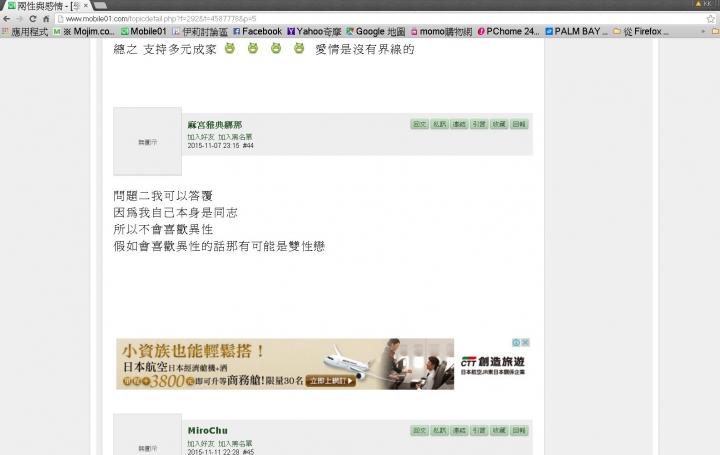Click 創造旅遊 CTT logo in ad
The height and width of the screenshot is (455, 720).
pos(493,365)
